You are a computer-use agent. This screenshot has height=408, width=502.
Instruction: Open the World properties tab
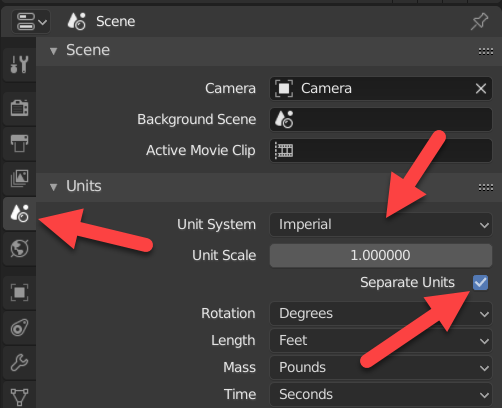point(19,248)
